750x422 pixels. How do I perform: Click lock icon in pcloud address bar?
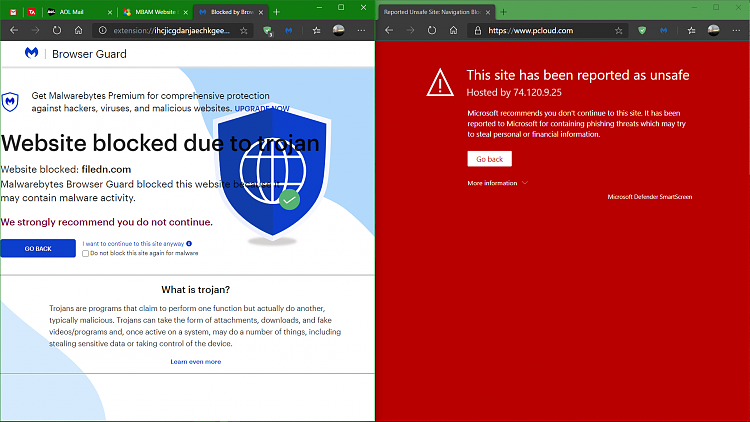(477, 31)
